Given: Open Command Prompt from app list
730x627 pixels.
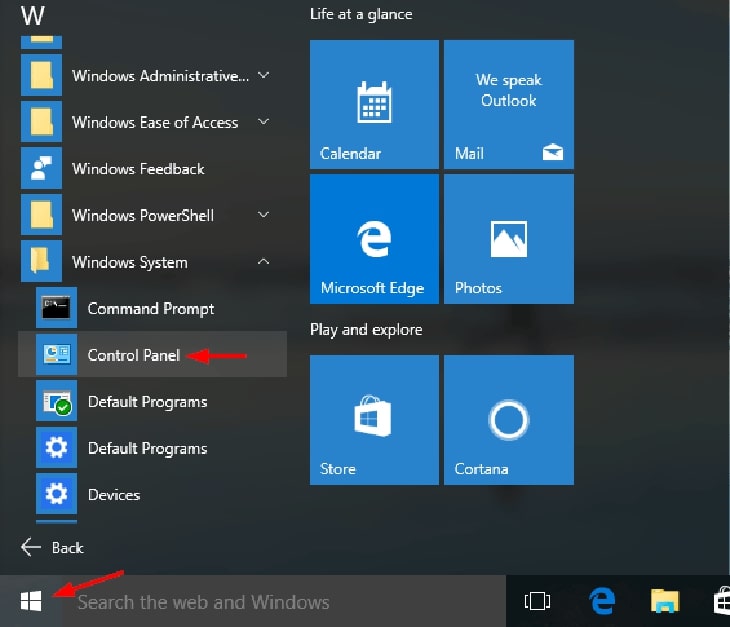Looking at the screenshot, I should point(150,309).
